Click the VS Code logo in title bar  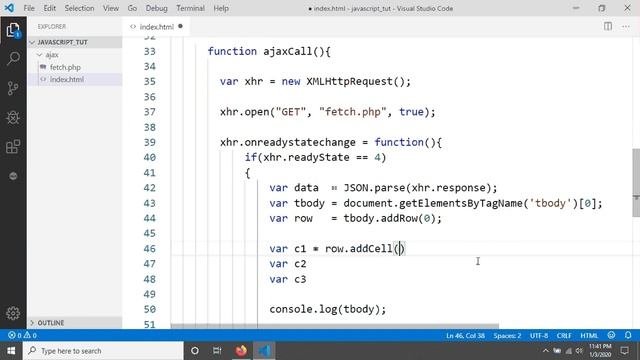pyautogui.click(x=9, y=8)
